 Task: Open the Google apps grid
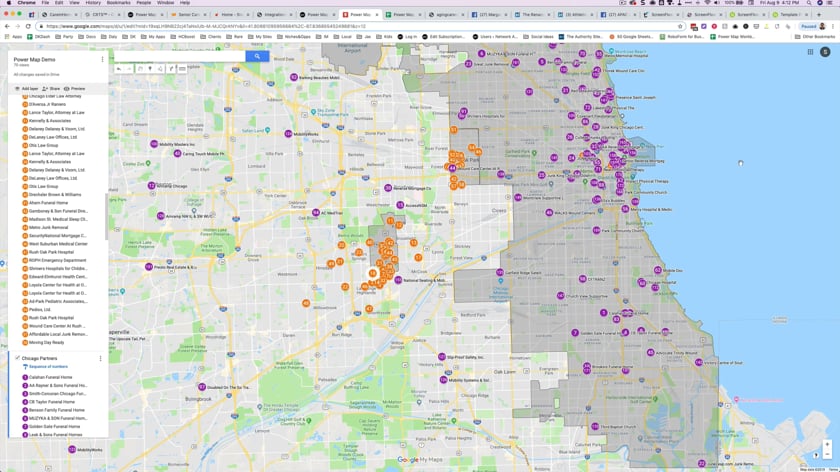810,52
